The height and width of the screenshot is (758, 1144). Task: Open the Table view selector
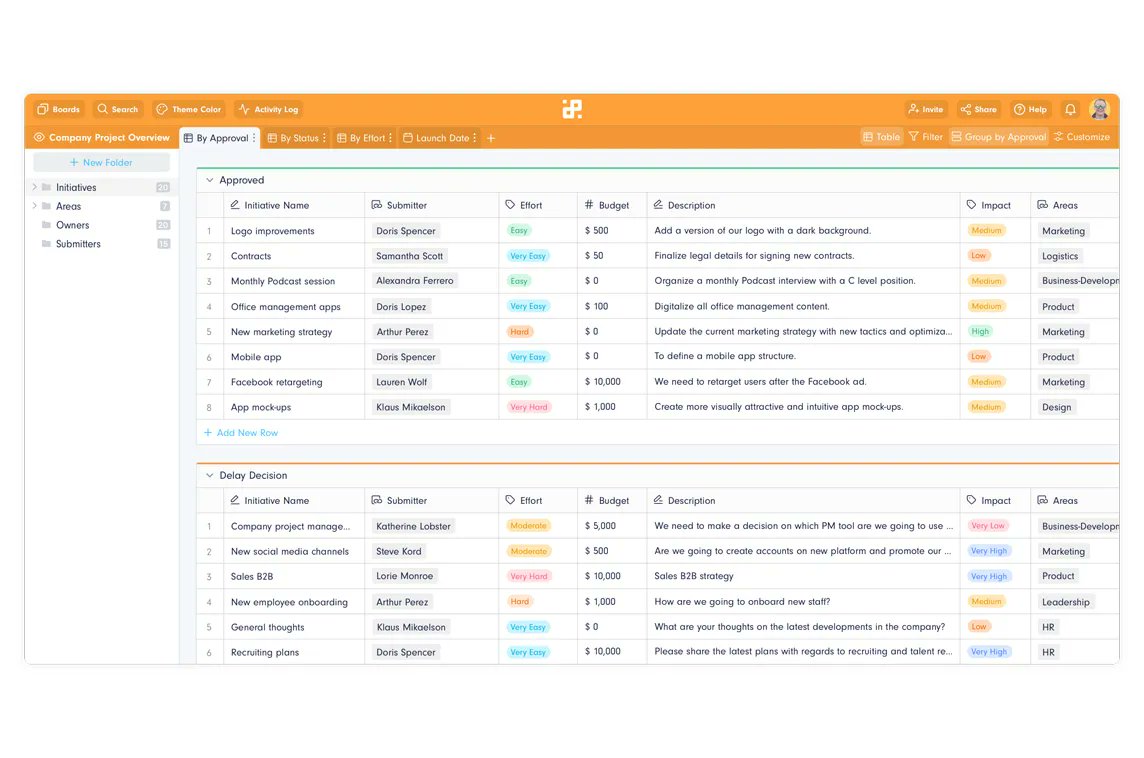click(x=881, y=137)
